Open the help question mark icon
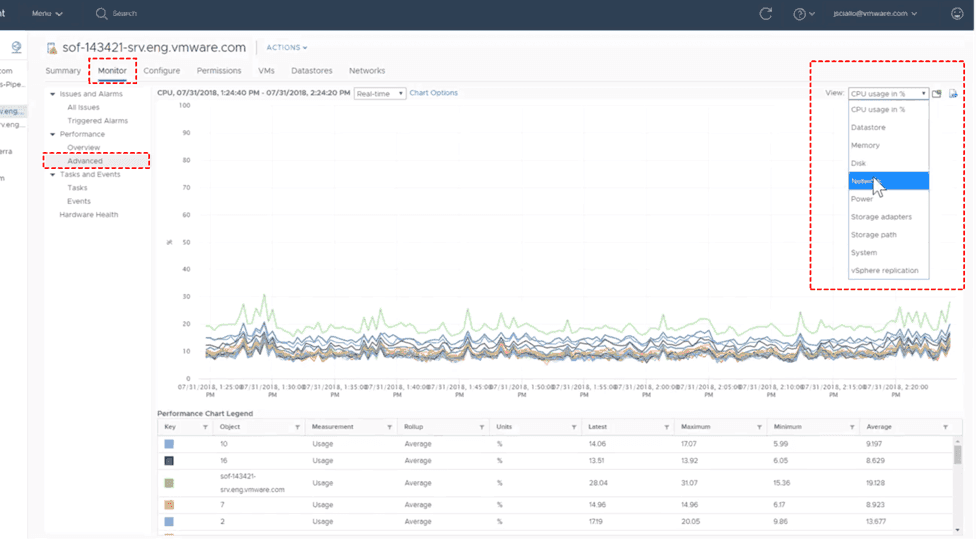The image size is (976, 539). [799, 14]
